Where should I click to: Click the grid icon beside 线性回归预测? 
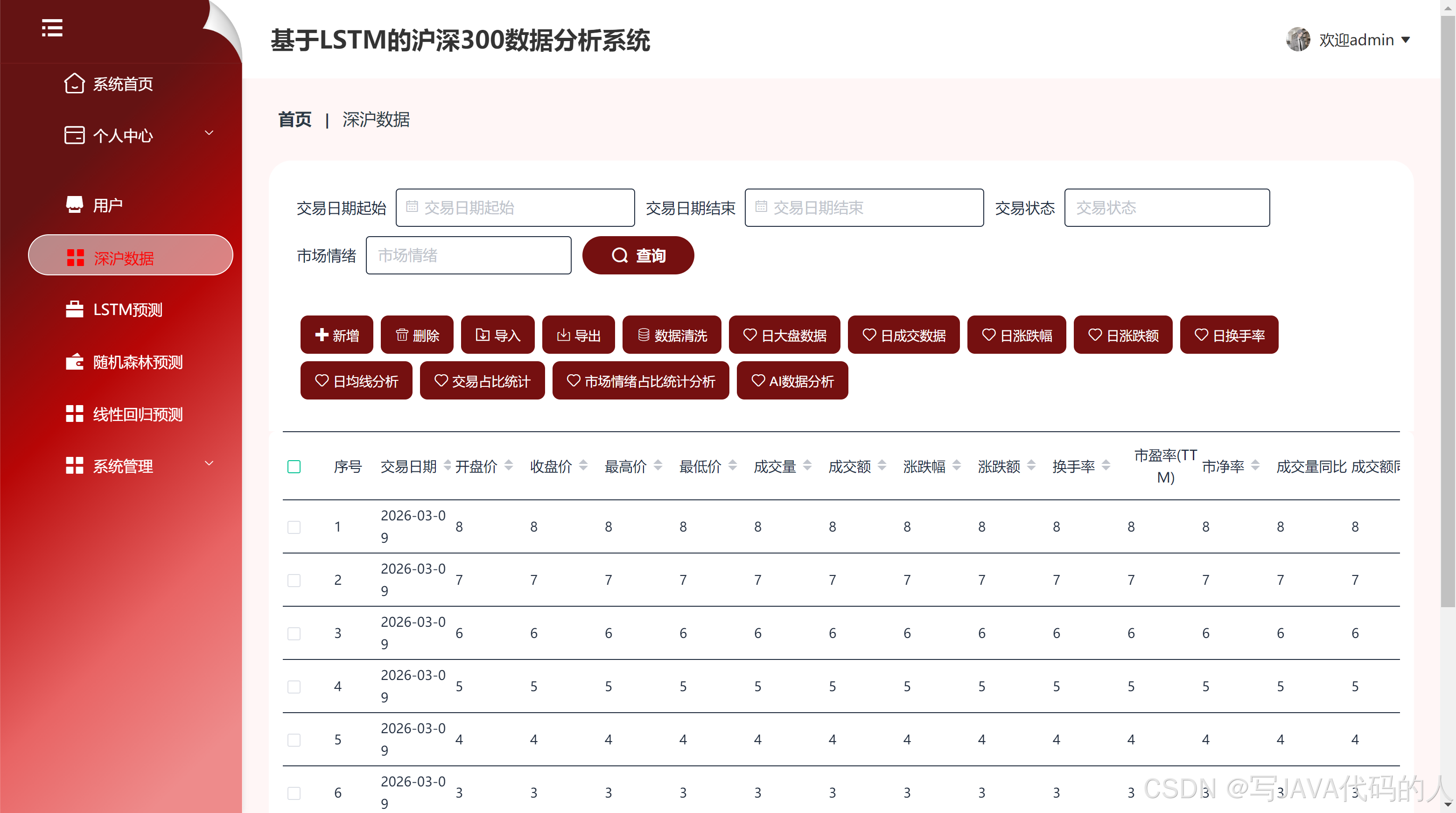coord(74,414)
